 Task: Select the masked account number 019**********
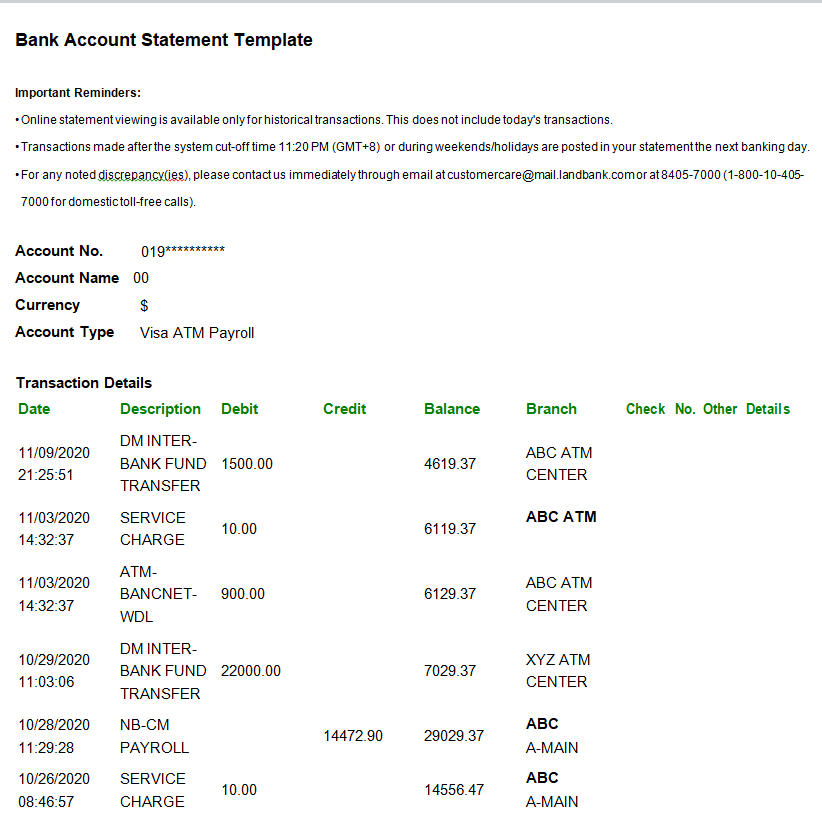pyautogui.click(x=182, y=252)
